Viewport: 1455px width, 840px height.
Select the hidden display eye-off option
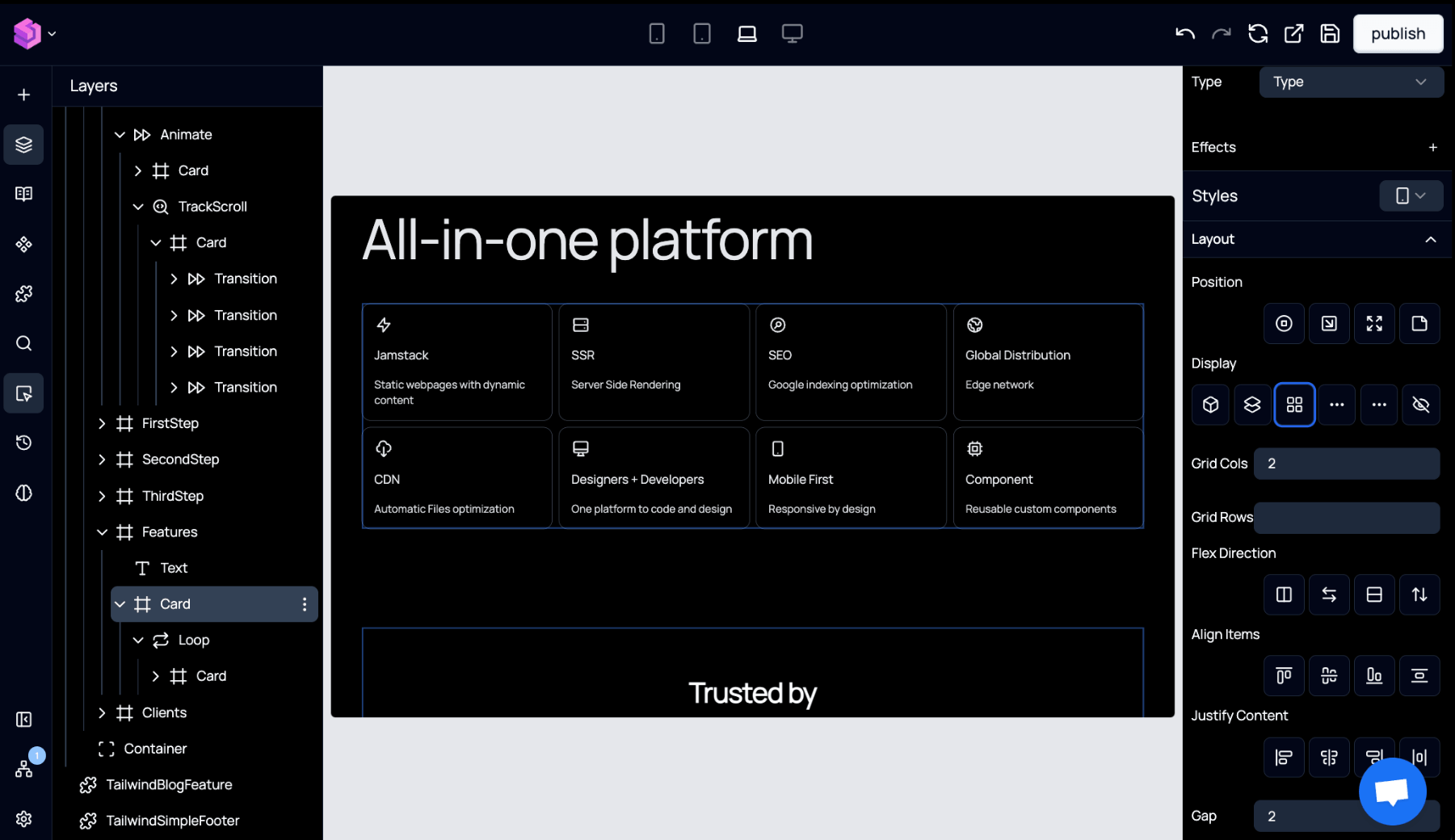click(x=1420, y=405)
